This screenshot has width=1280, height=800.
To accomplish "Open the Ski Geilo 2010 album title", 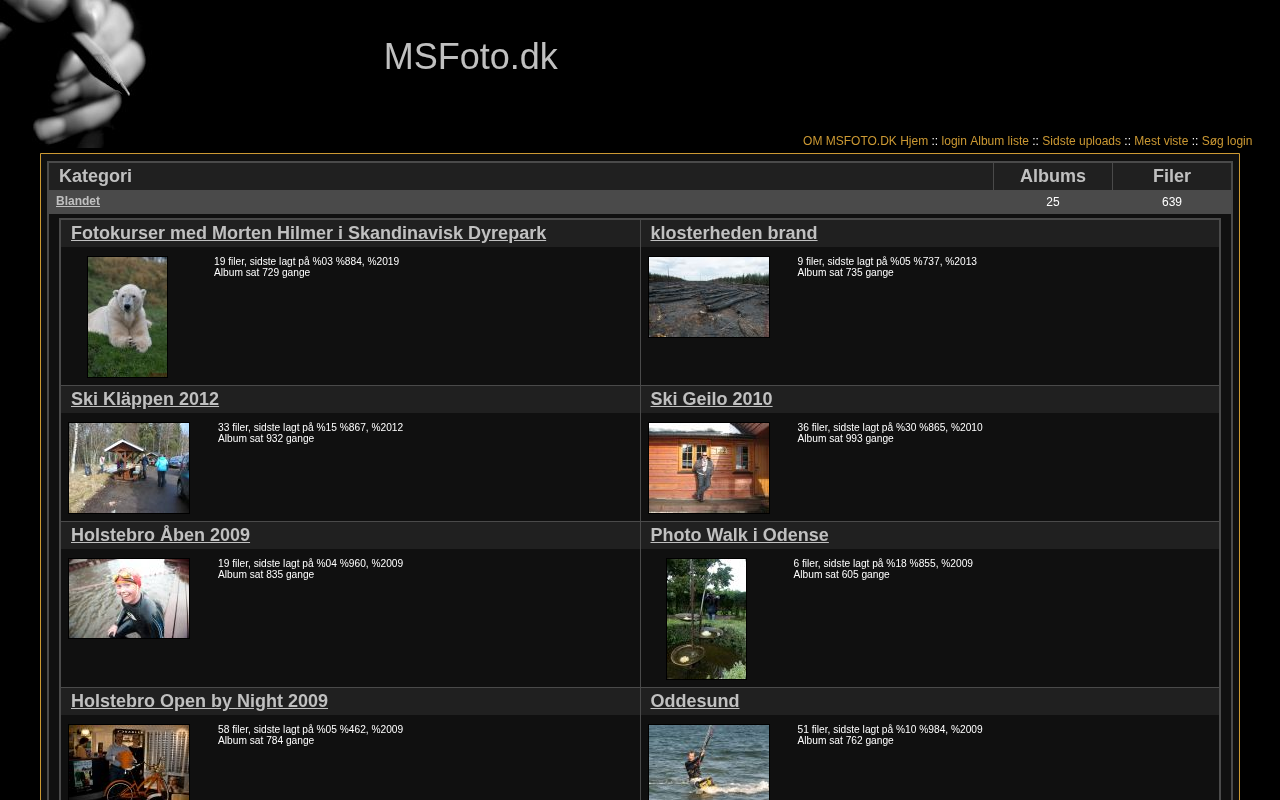I will tap(711, 399).
